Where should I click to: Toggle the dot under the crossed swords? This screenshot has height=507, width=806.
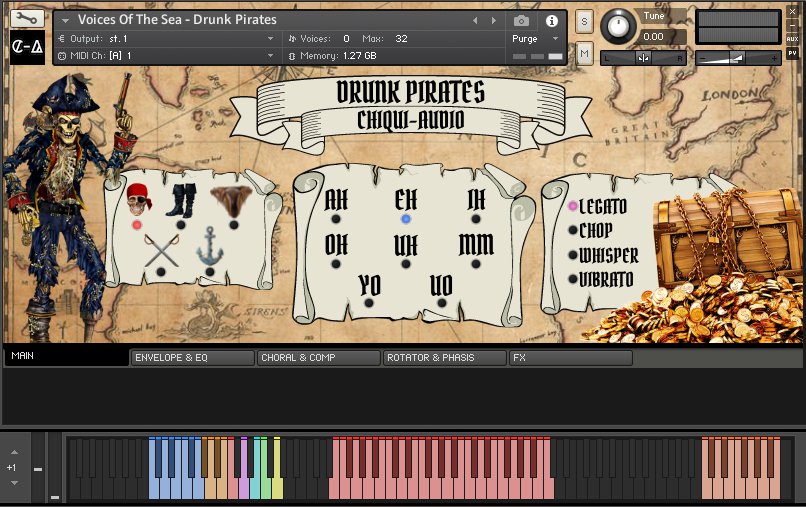click(x=161, y=271)
